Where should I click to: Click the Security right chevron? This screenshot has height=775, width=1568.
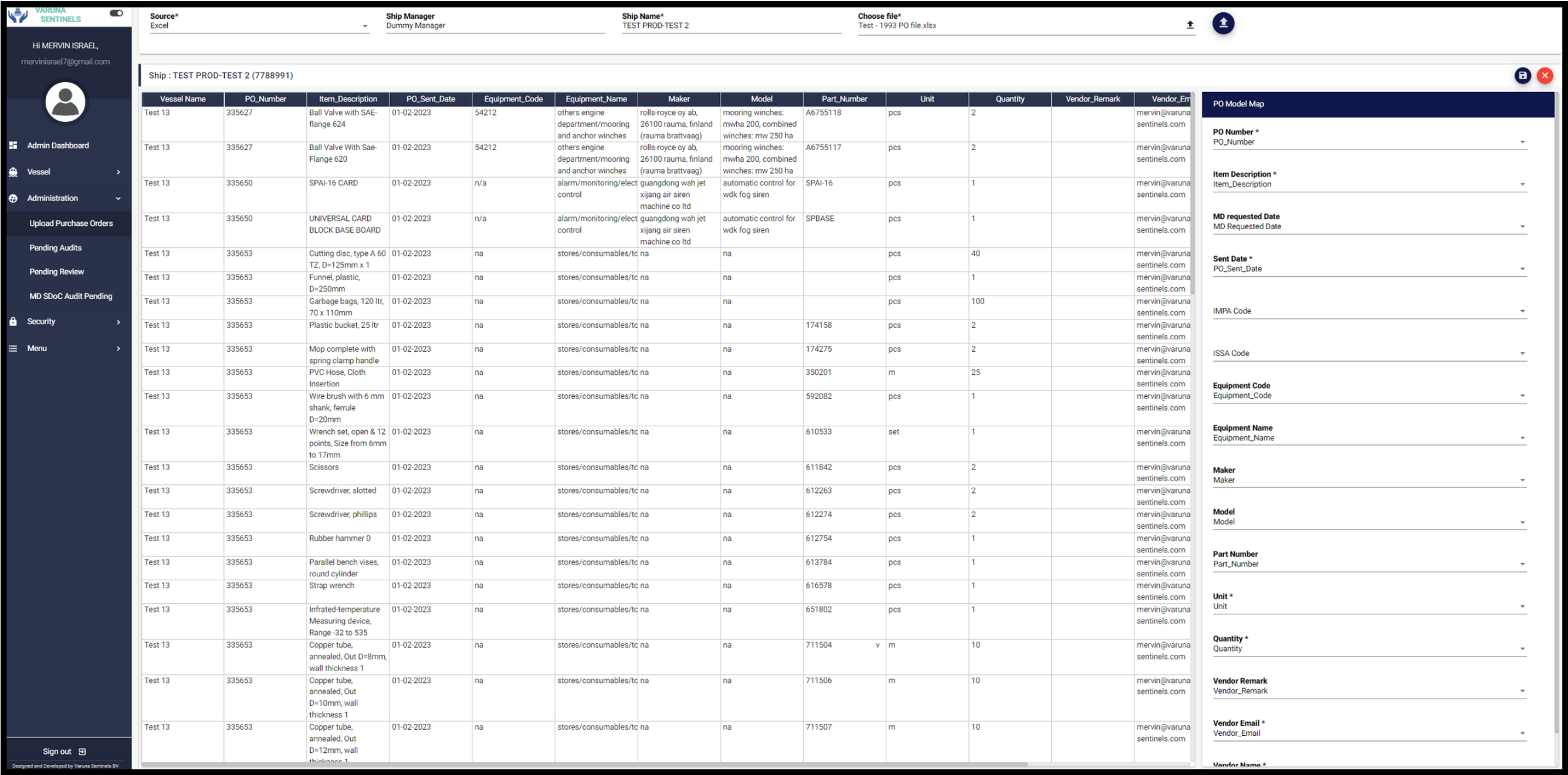[118, 322]
